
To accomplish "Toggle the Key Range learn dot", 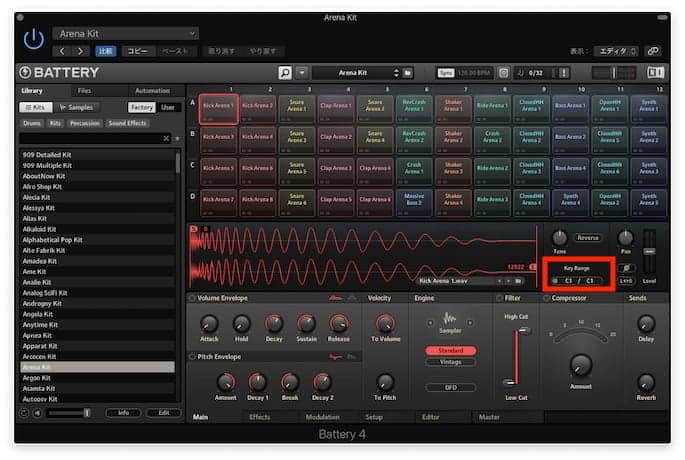I will click(555, 281).
